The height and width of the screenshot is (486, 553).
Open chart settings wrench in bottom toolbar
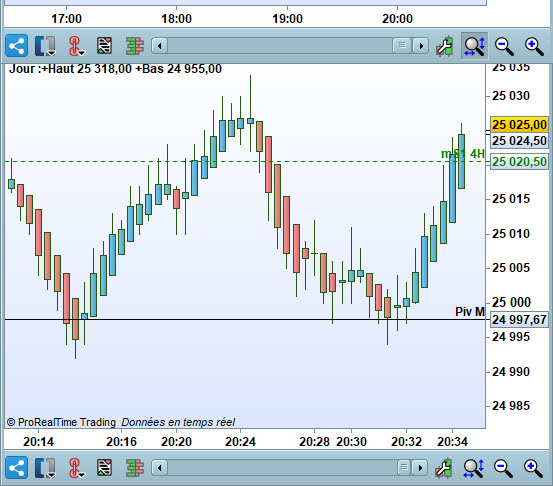[x=444, y=468]
